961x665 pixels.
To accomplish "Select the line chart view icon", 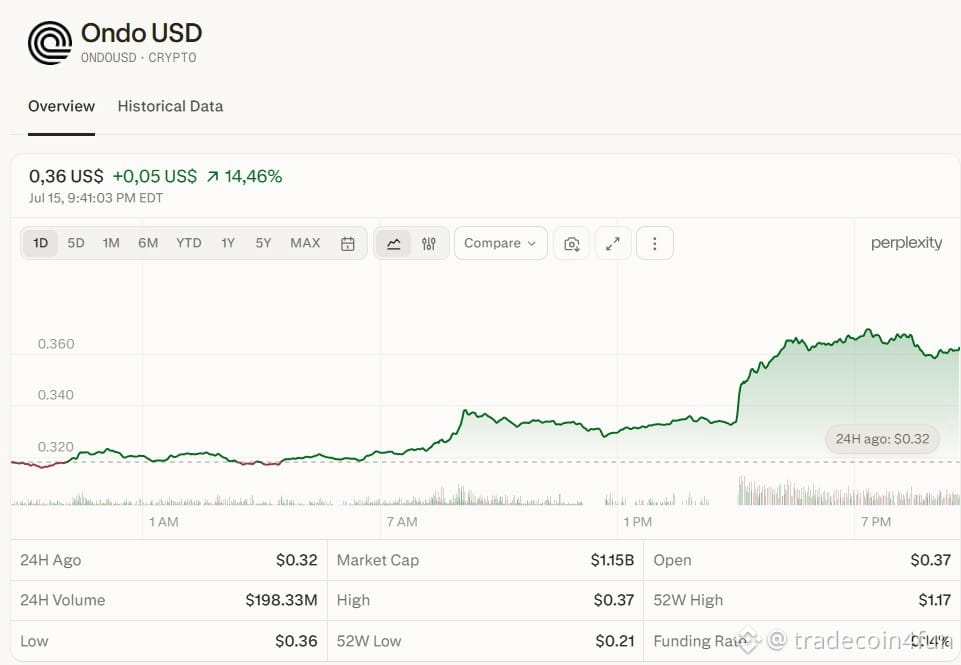I will [393, 243].
